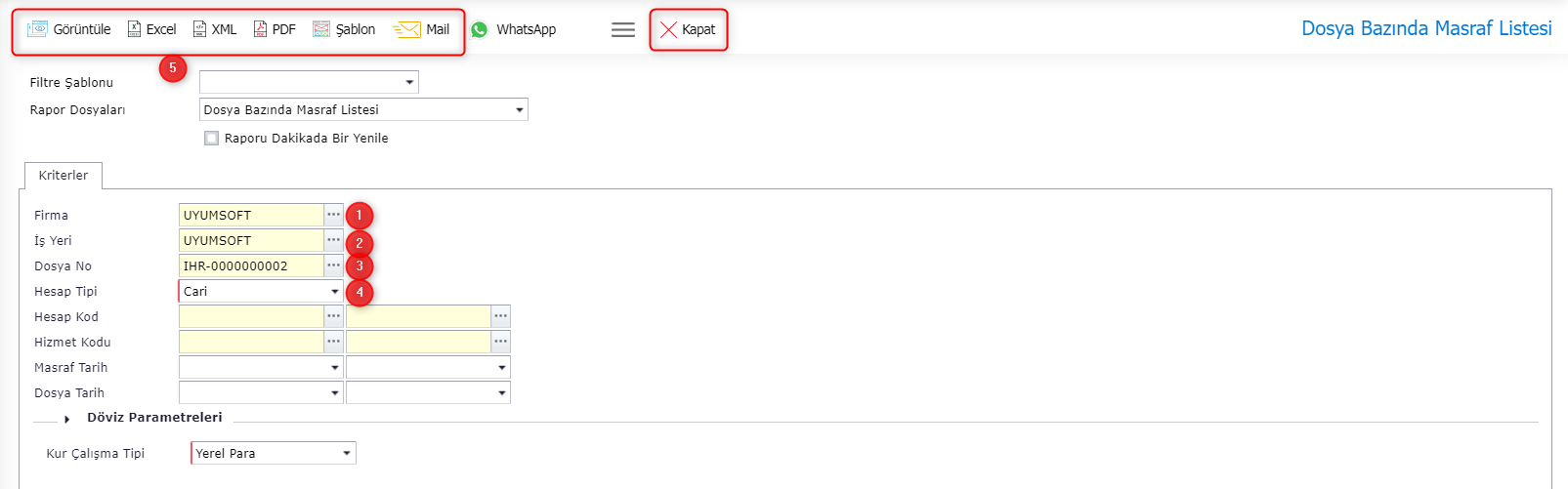The width and height of the screenshot is (1568, 489).
Task: Open Dosya No lookup ellipsis button
Action: 334,265
